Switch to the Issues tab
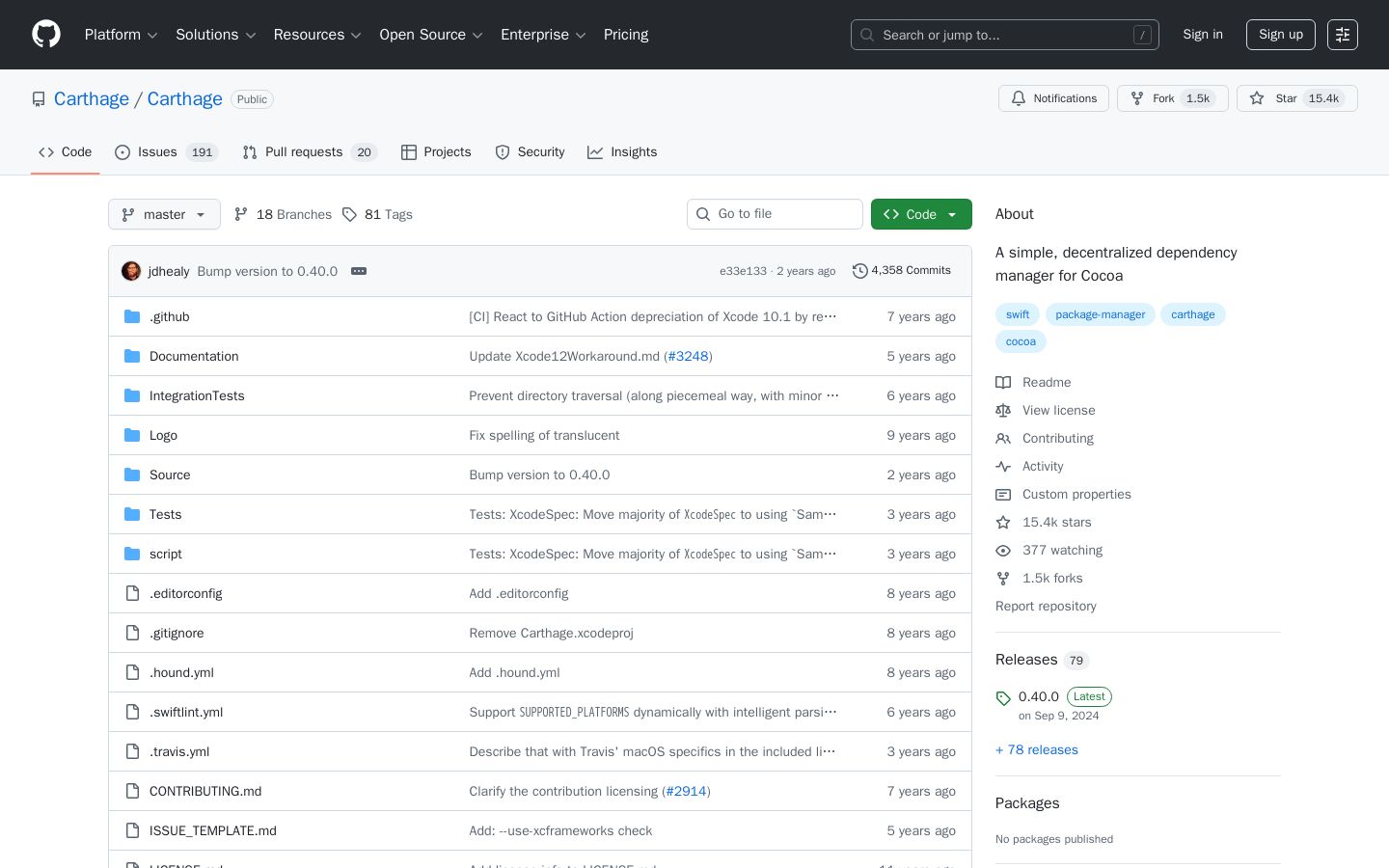Image resolution: width=1389 pixels, height=868 pixels. (167, 152)
